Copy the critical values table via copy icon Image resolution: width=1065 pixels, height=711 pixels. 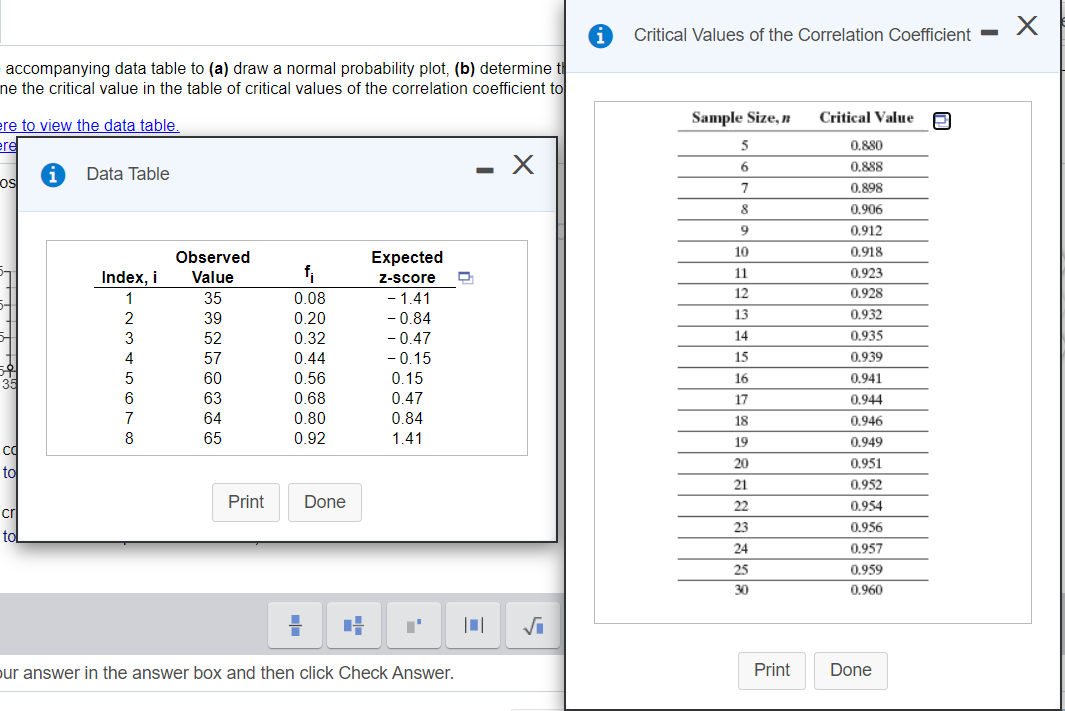[x=941, y=119]
